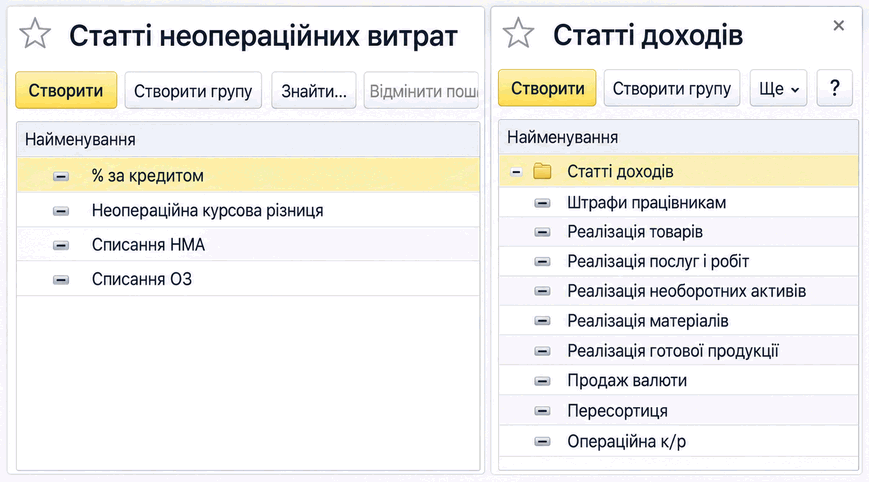The height and width of the screenshot is (482, 869).
Task: Collapse the 'Статті доходів' group tree node
Action: (516, 172)
